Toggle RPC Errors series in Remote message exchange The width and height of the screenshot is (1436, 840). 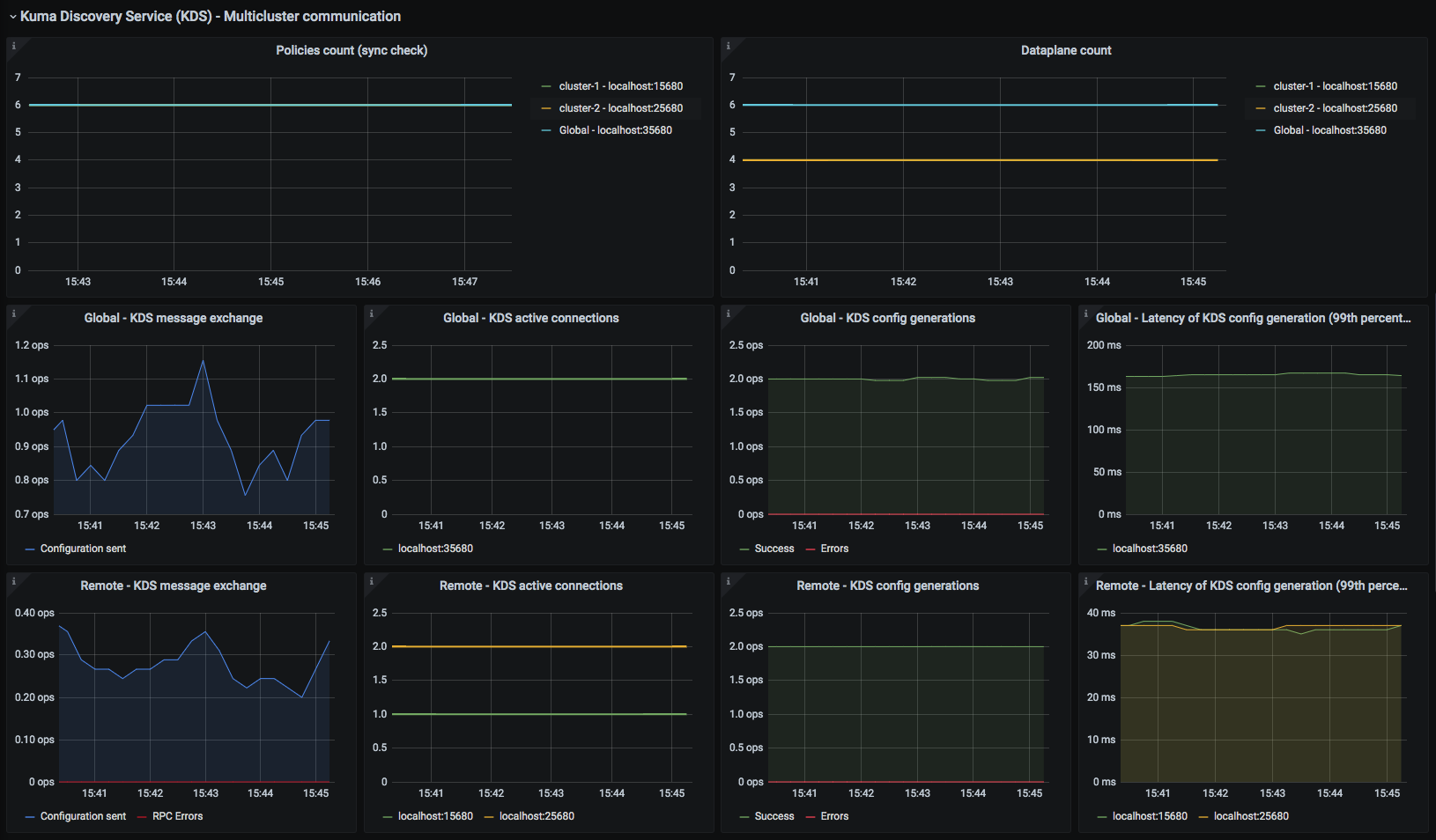click(x=177, y=816)
